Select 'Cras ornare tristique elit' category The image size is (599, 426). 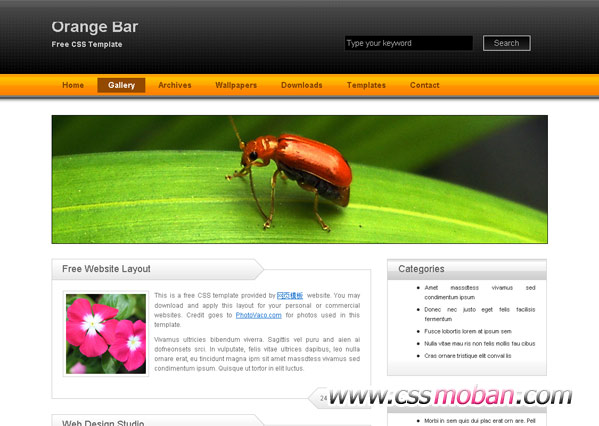(468, 356)
